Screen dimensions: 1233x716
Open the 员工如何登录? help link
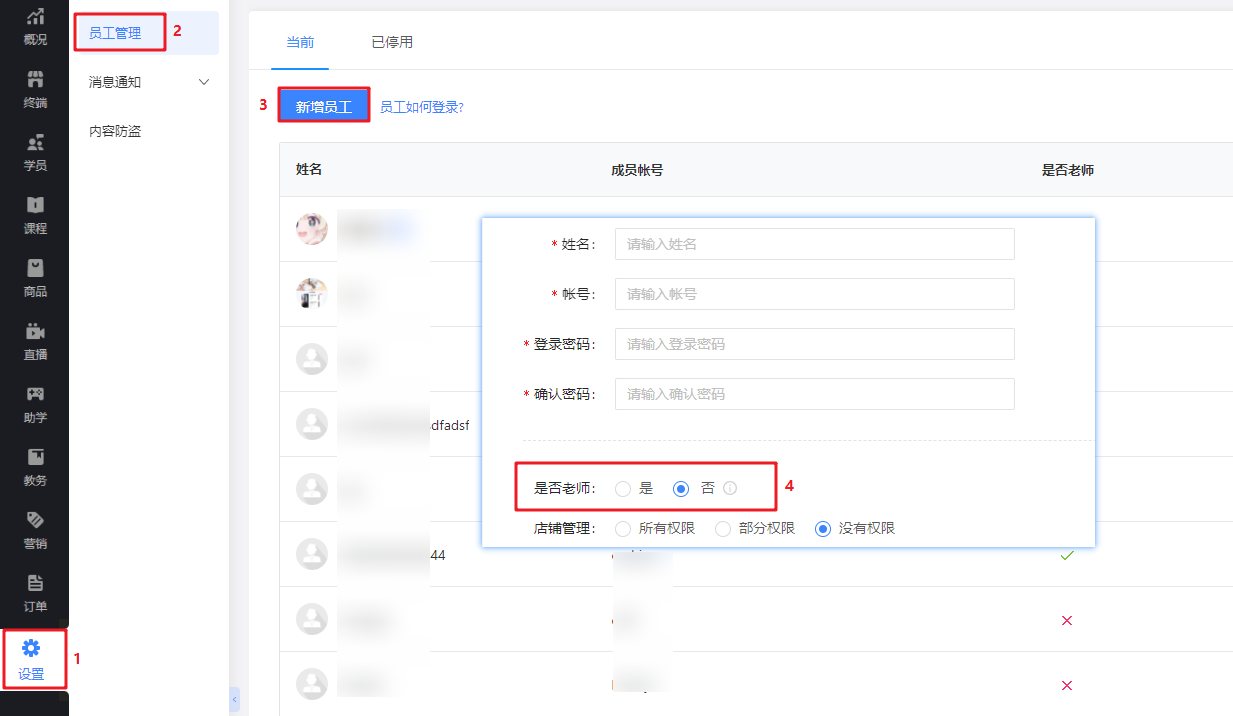pyautogui.click(x=421, y=107)
